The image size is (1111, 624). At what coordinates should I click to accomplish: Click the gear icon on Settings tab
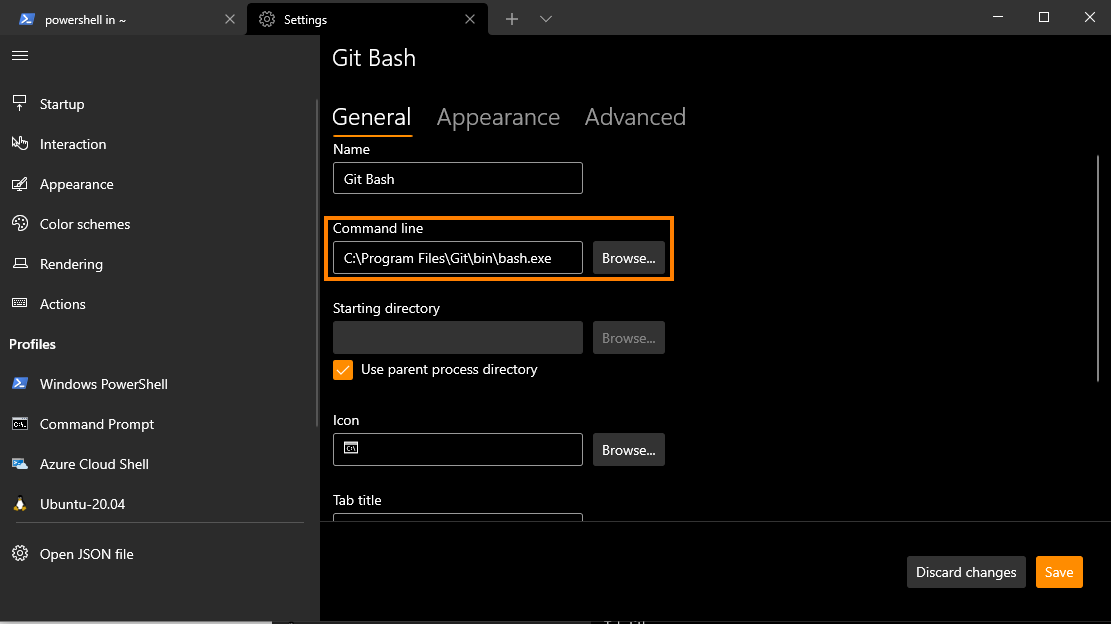coord(266,19)
